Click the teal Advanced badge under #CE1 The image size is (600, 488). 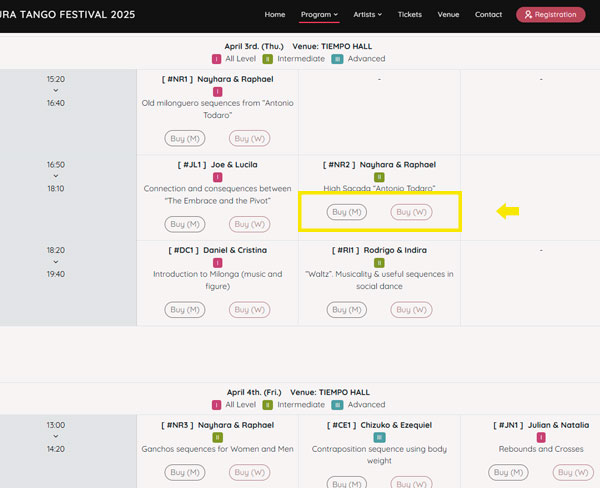379,437
